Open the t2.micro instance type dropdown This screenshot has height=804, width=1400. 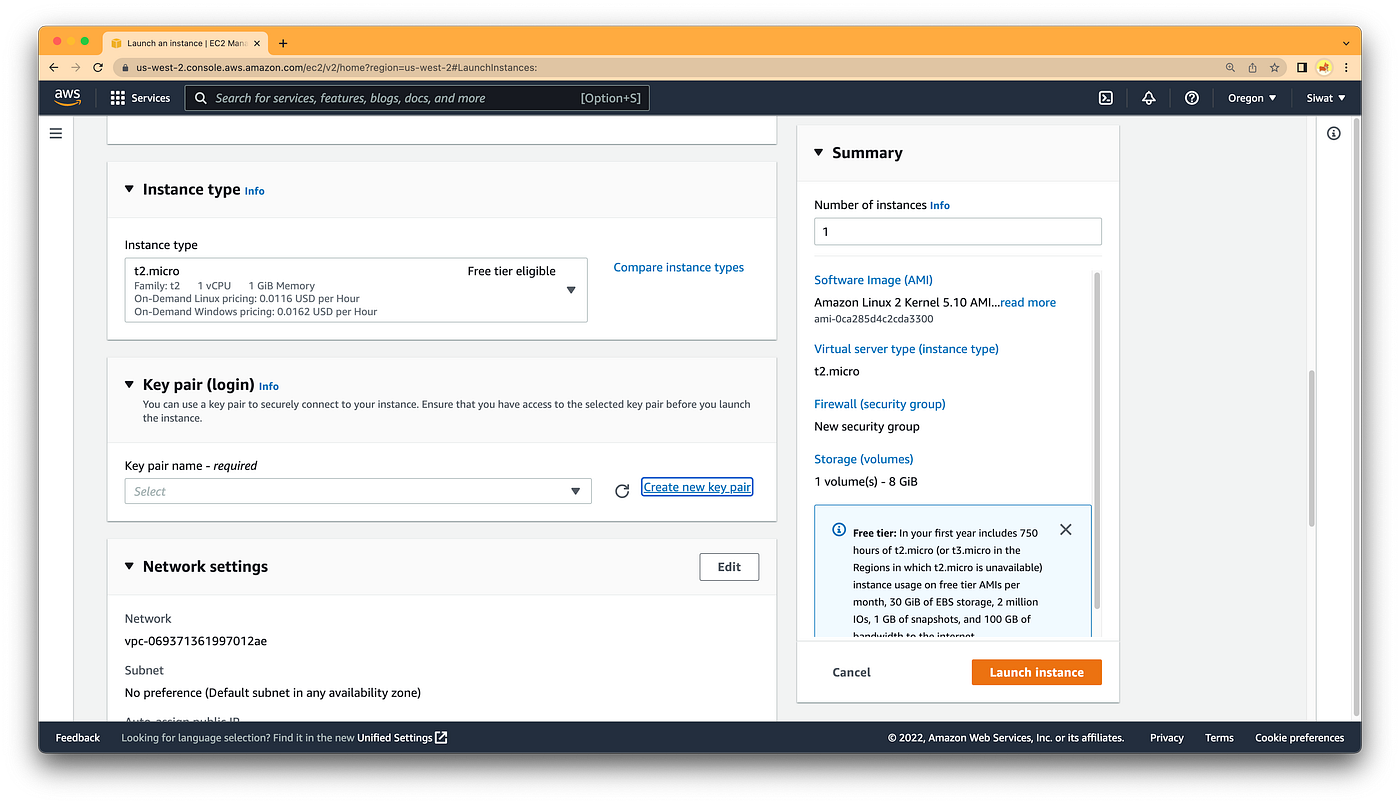[356, 290]
